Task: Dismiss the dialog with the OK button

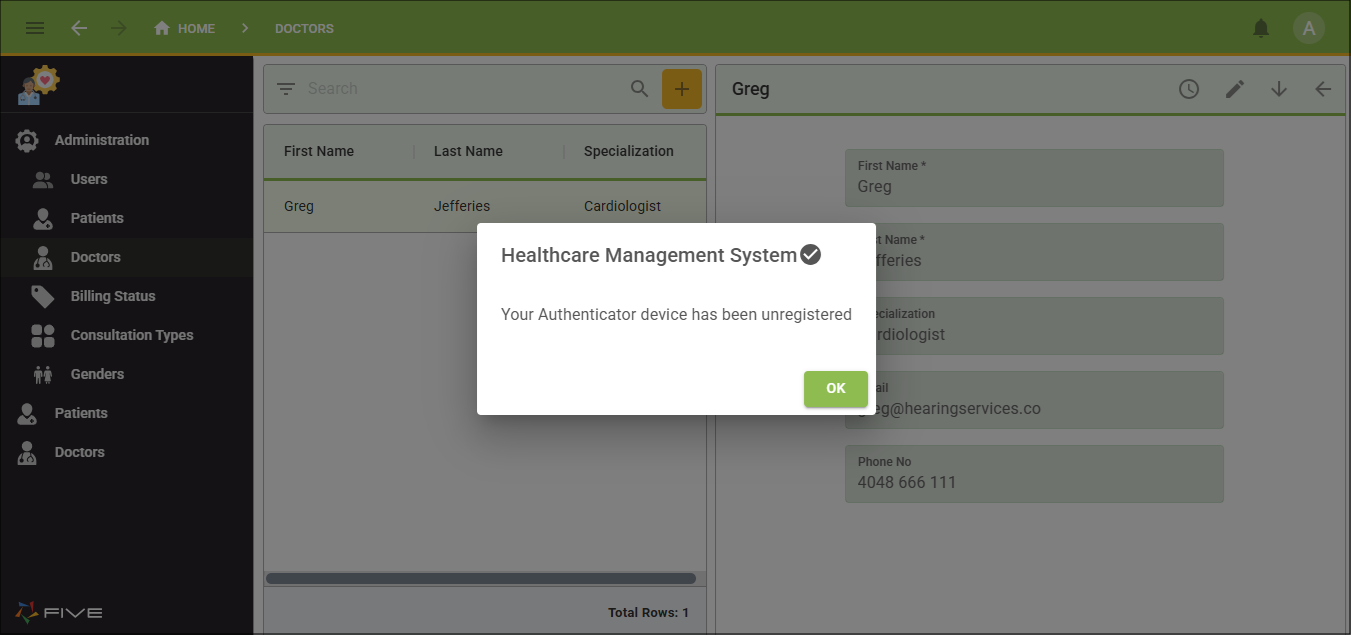Action: click(x=836, y=389)
